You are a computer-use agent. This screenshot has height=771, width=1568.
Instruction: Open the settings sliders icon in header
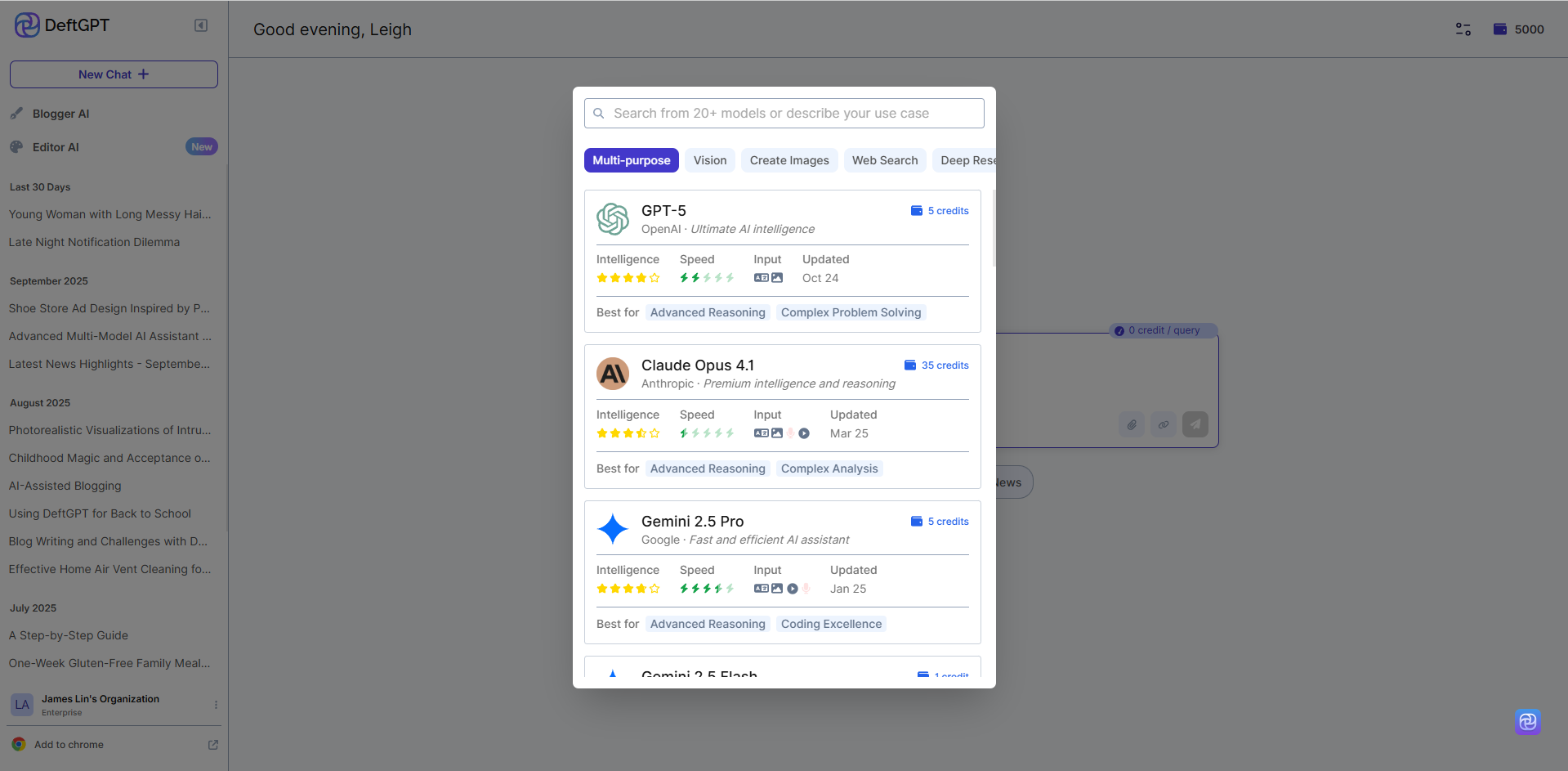click(x=1463, y=29)
